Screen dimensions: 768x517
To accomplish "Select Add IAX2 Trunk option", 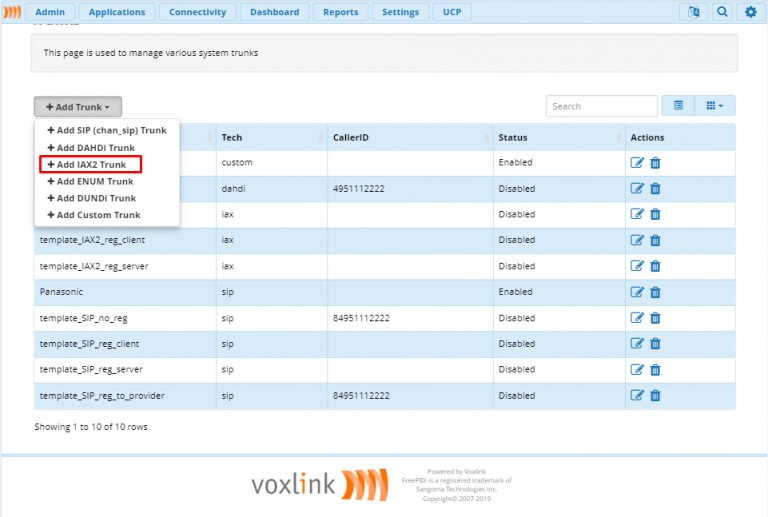I will 91,164.
